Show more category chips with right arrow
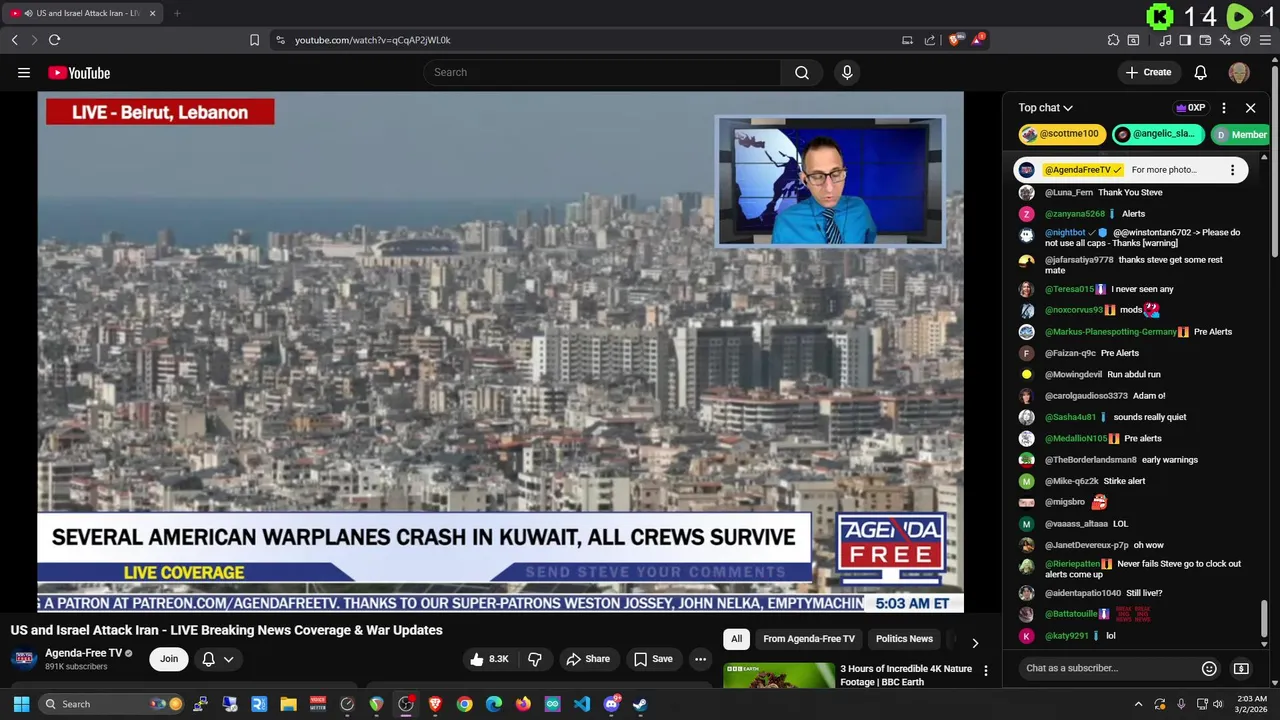The image size is (1280, 720). [x=975, y=643]
